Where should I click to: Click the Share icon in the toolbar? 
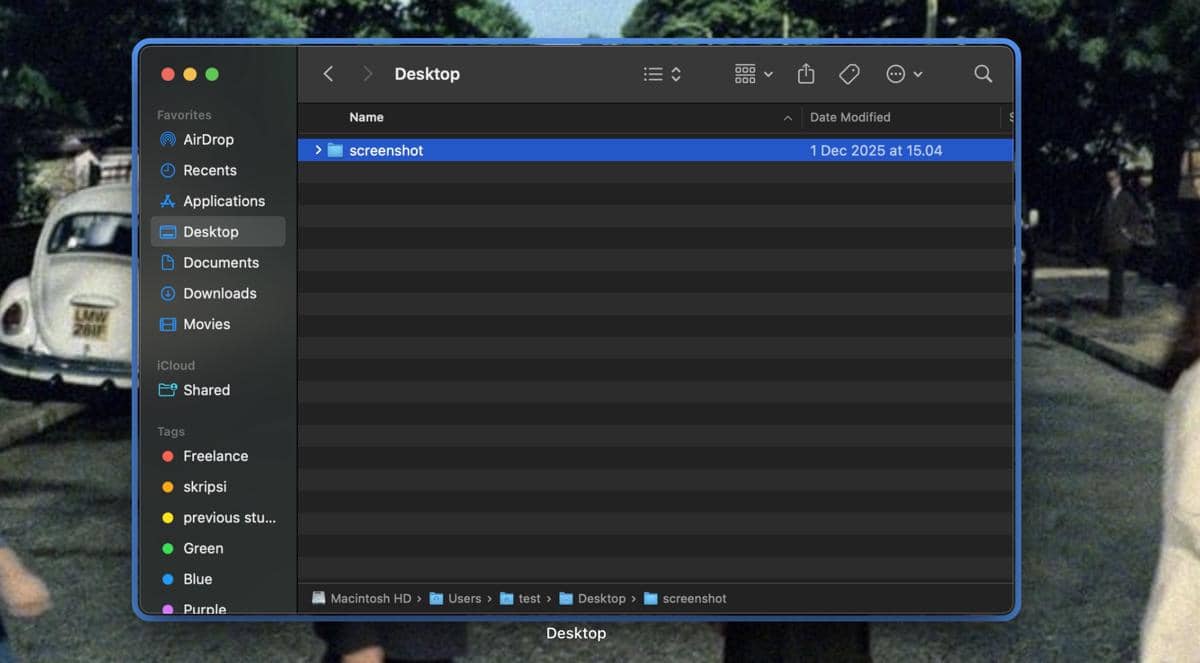tap(805, 73)
